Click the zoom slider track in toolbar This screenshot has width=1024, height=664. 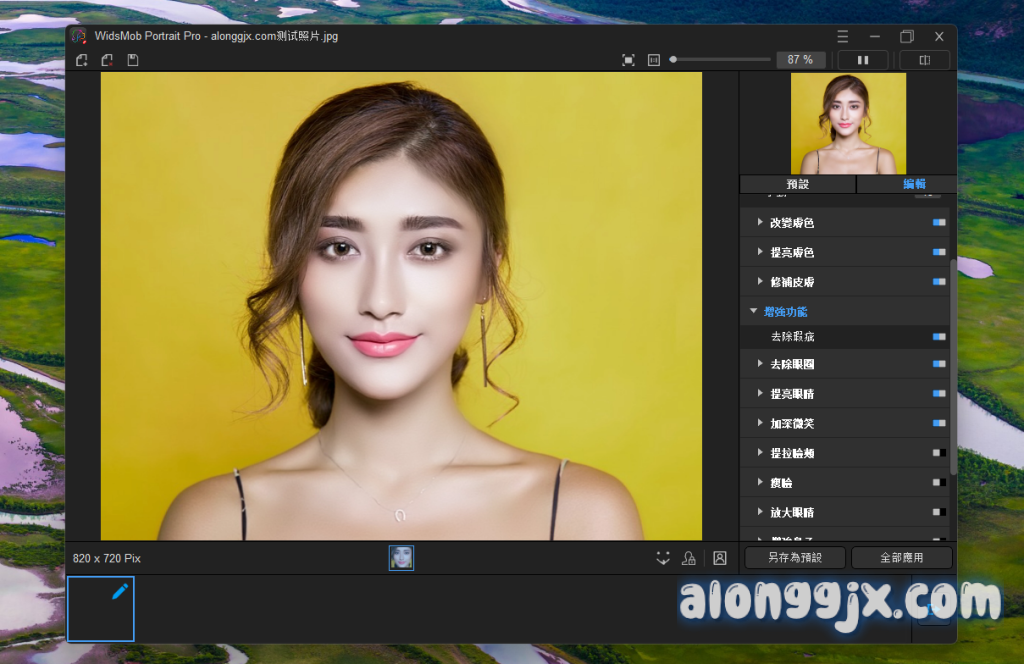point(722,60)
